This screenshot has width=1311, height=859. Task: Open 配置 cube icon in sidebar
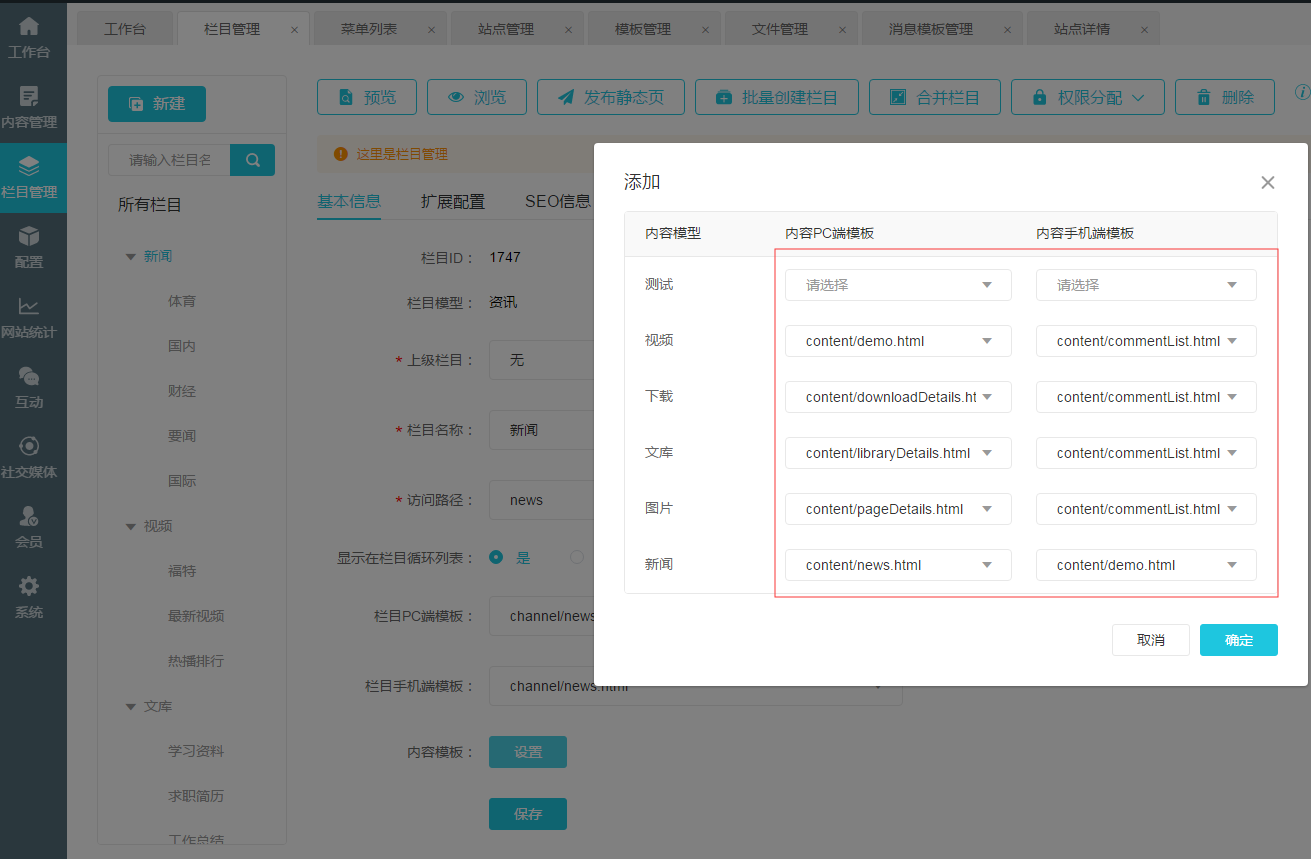[x=30, y=247]
